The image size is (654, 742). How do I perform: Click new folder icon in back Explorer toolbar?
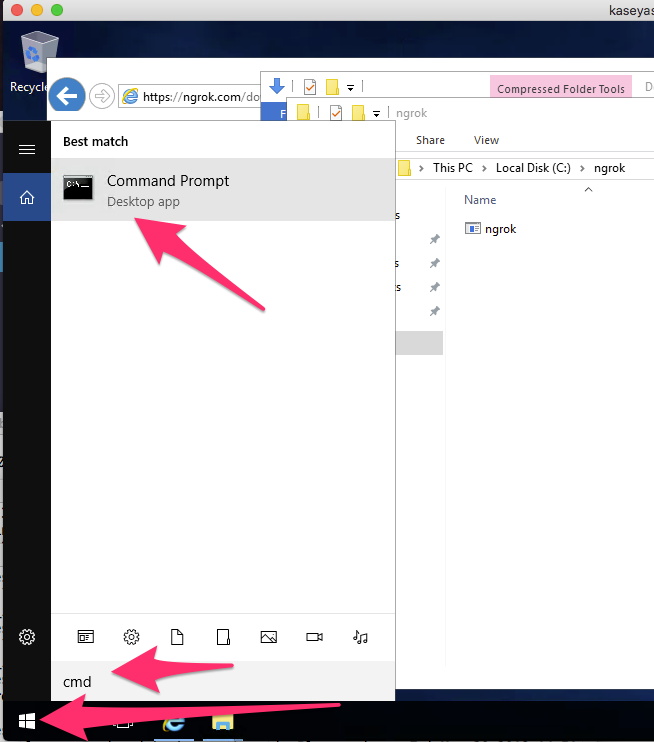pyautogui.click(x=332, y=87)
